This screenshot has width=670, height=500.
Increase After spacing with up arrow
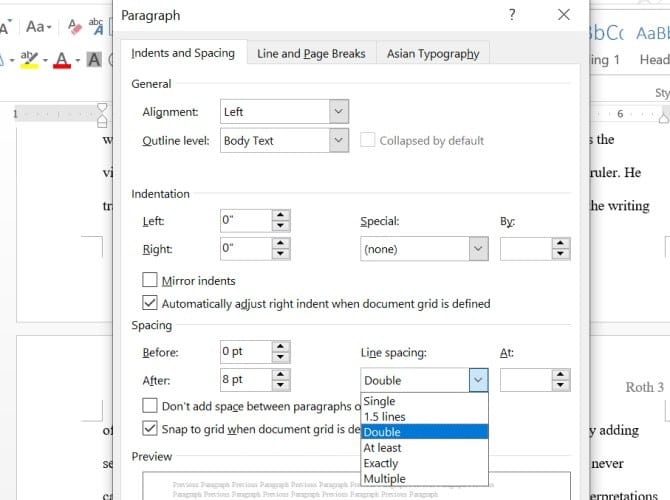pos(281,374)
